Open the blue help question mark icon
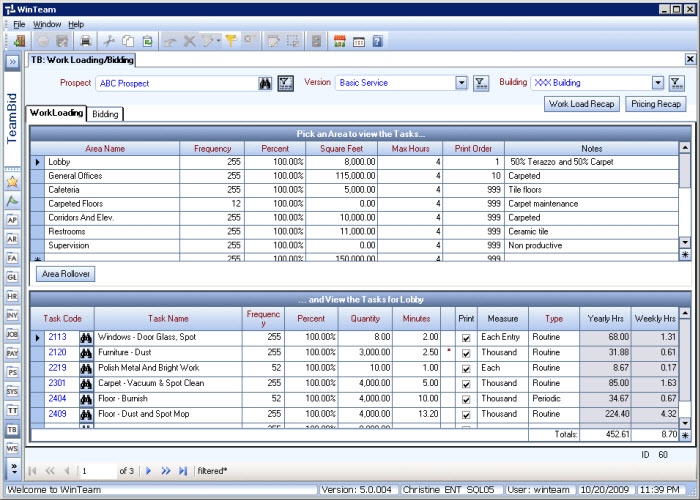Image resolution: width=700 pixels, height=500 pixels. pyautogui.click(x=378, y=42)
